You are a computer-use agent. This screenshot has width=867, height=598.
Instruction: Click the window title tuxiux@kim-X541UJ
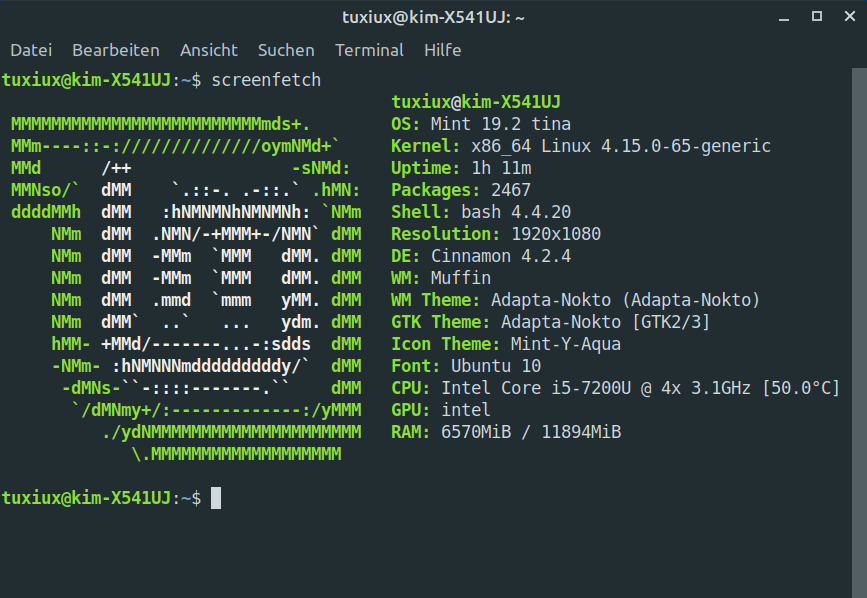(433, 17)
